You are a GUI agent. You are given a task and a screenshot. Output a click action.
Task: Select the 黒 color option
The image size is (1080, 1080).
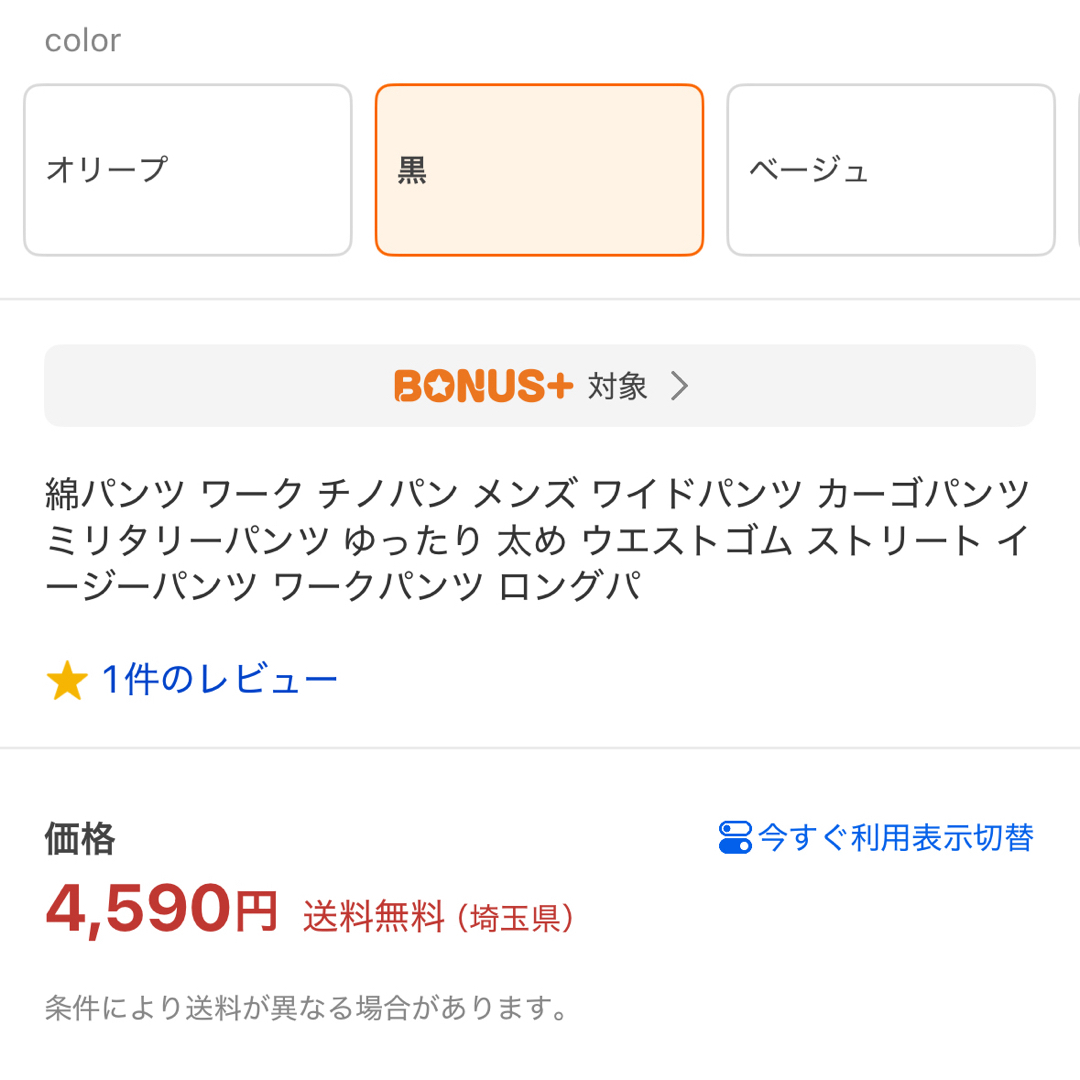[539, 170]
